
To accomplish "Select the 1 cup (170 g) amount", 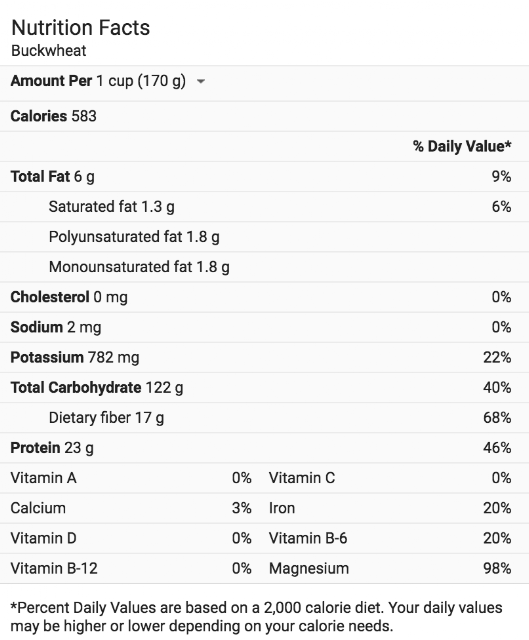I will pyautogui.click(x=141, y=81).
